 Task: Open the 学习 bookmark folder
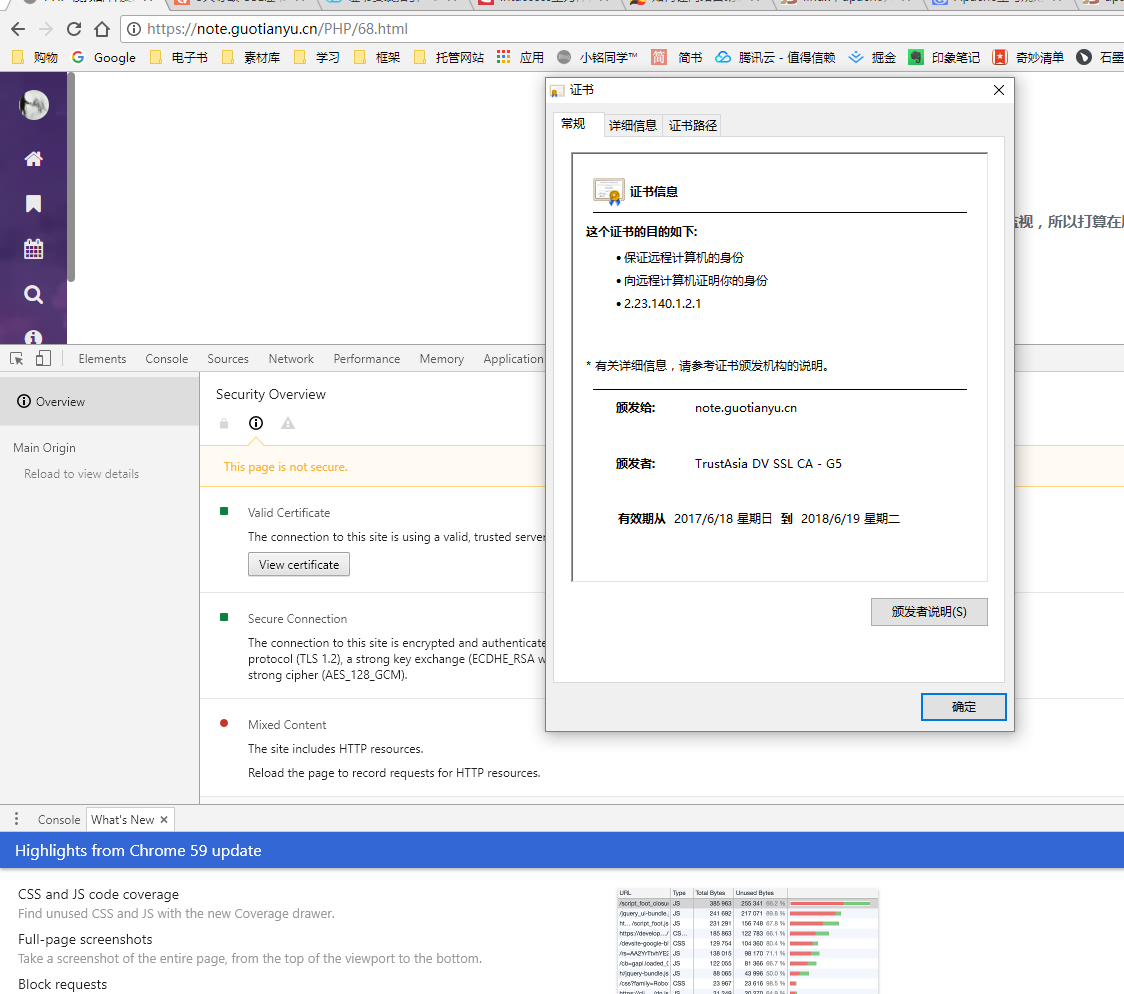coord(318,57)
